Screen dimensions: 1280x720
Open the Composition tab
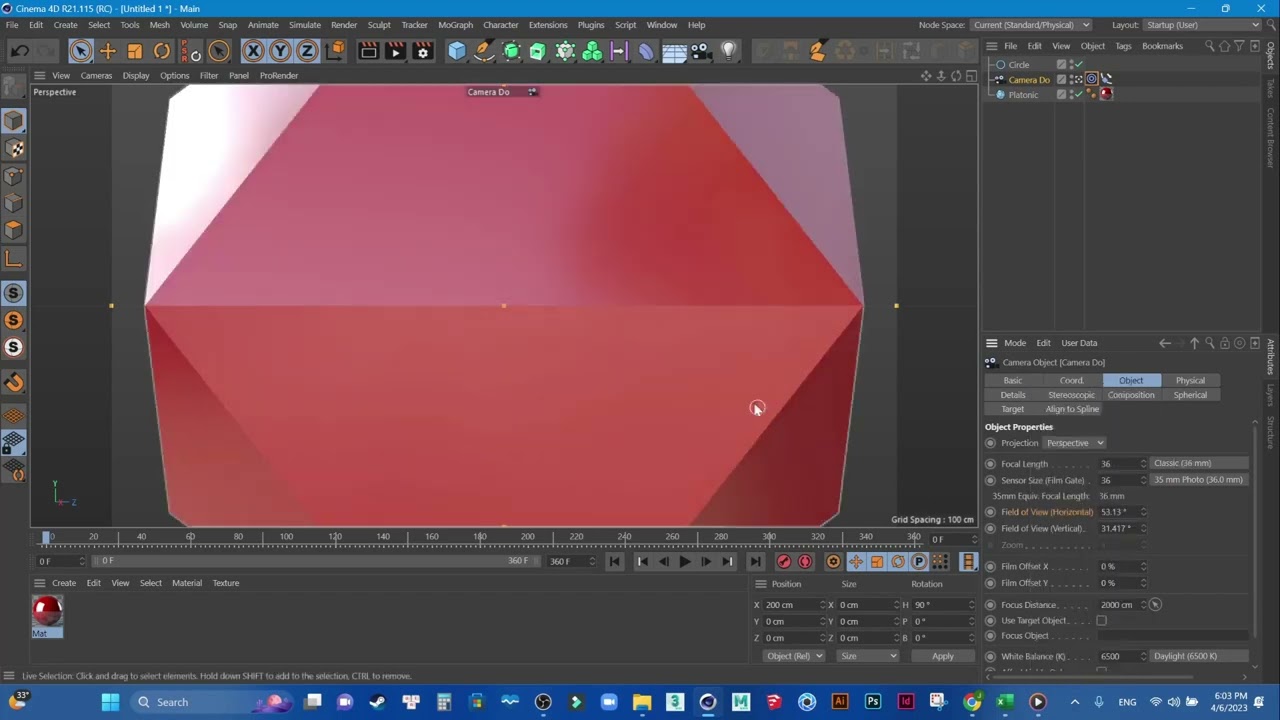pyautogui.click(x=1131, y=395)
